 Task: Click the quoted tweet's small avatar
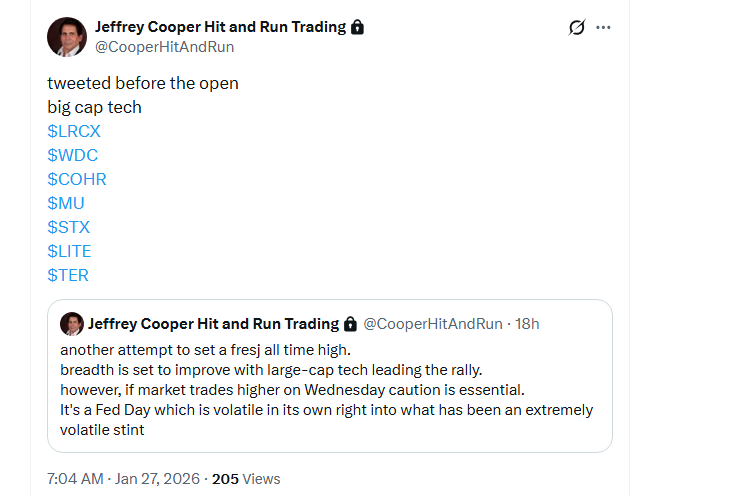(x=71, y=324)
